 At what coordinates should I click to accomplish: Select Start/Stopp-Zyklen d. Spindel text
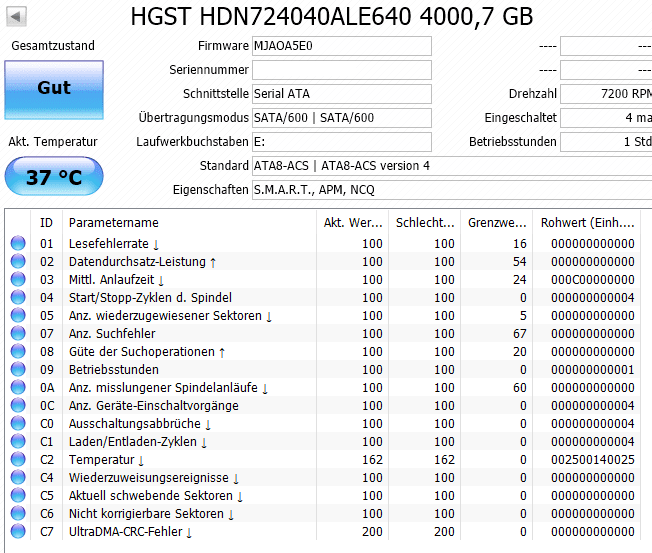pos(150,298)
